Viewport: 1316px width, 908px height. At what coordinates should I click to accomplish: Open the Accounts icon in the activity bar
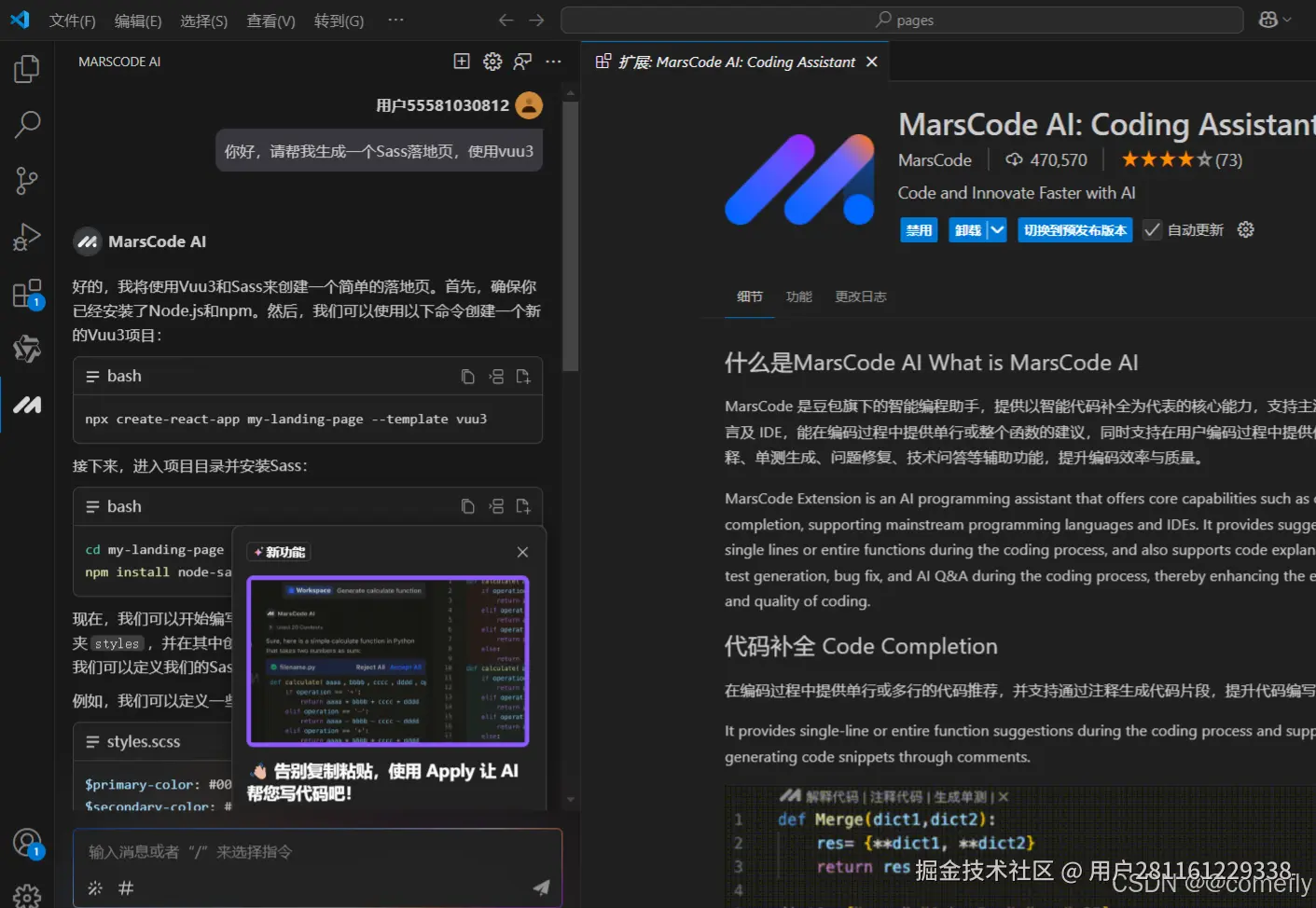coord(25,840)
